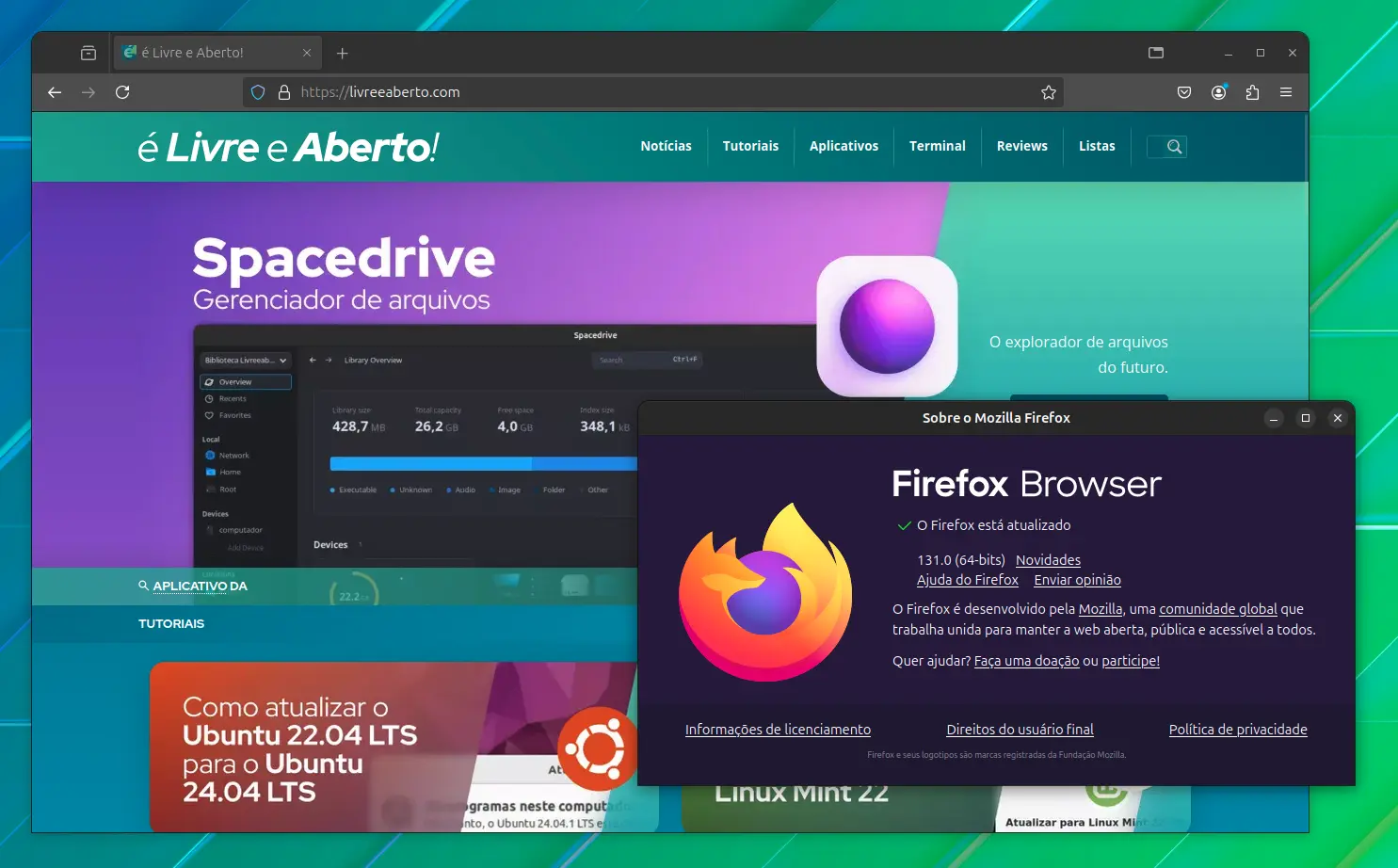The image size is (1398, 868).
Task: Open a new tab with plus button
Action: point(343,53)
